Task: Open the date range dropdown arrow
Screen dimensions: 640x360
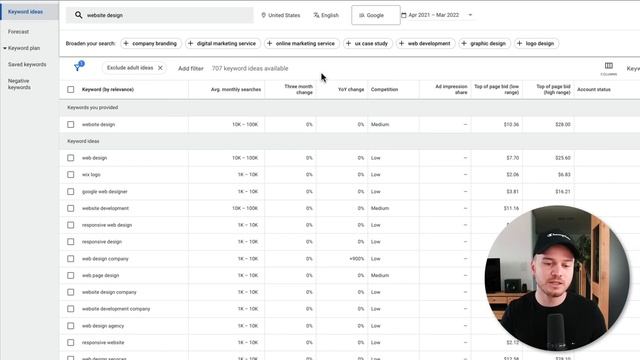Action: 470,15
